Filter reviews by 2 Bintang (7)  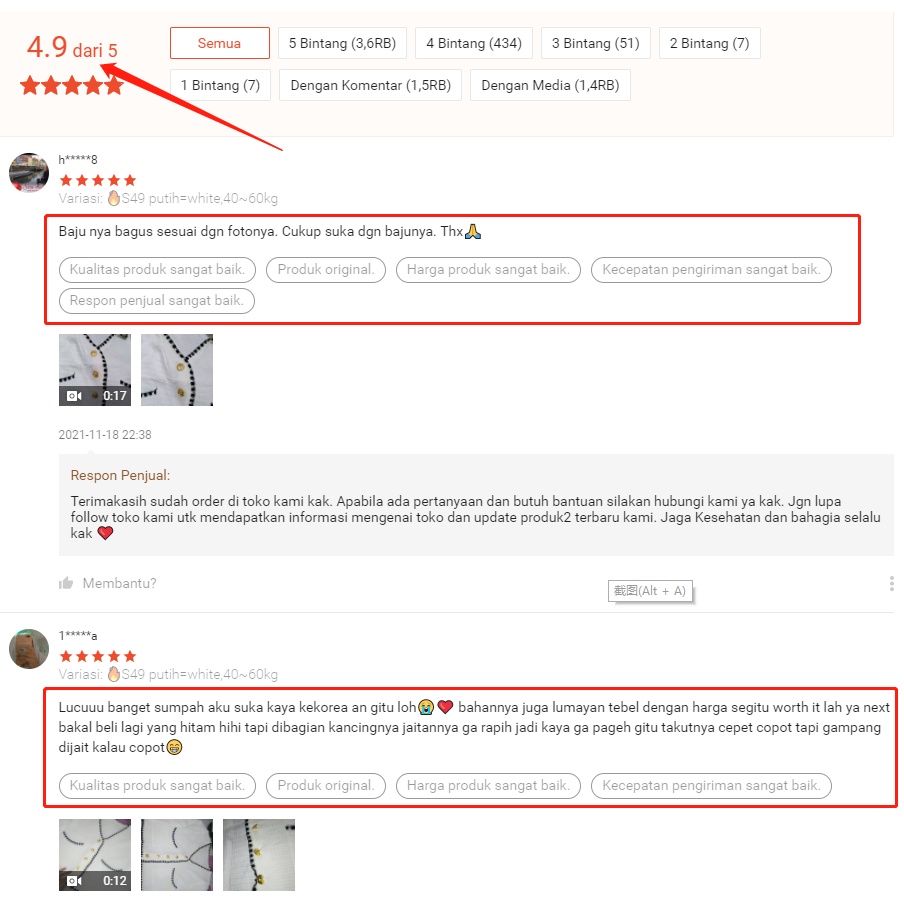coord(710,43)
